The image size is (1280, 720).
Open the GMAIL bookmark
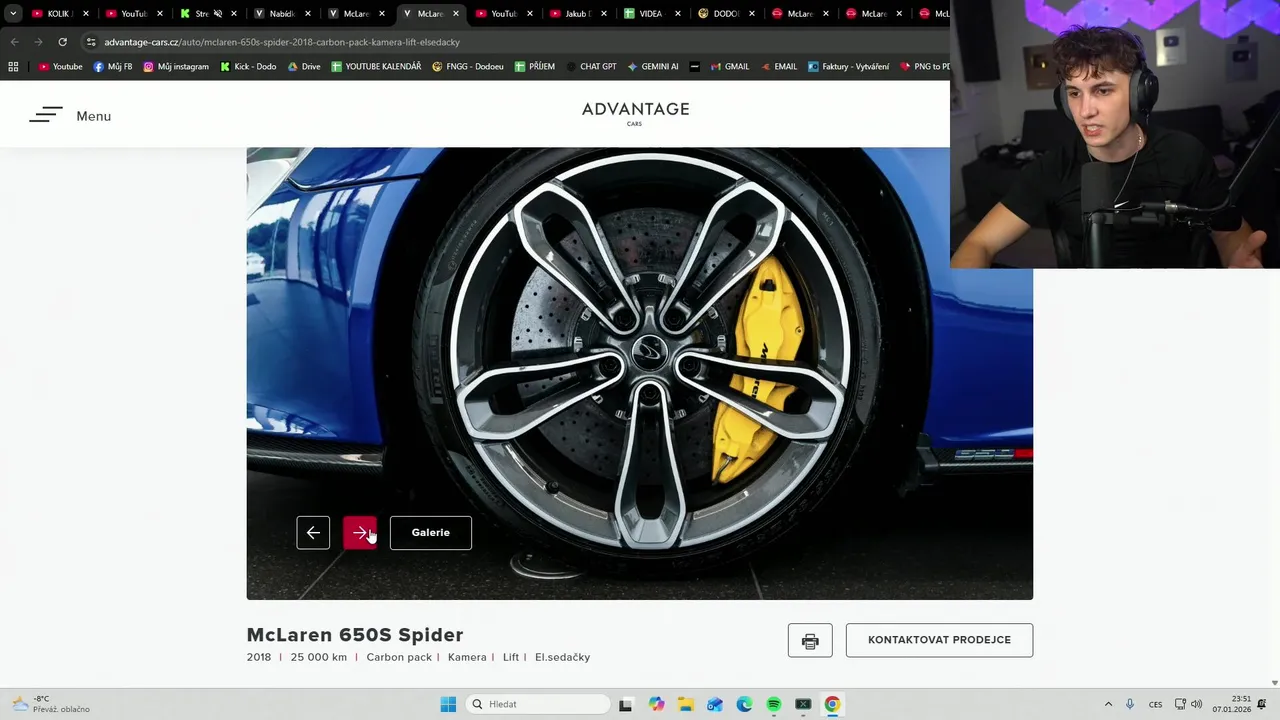coord(729,66)
